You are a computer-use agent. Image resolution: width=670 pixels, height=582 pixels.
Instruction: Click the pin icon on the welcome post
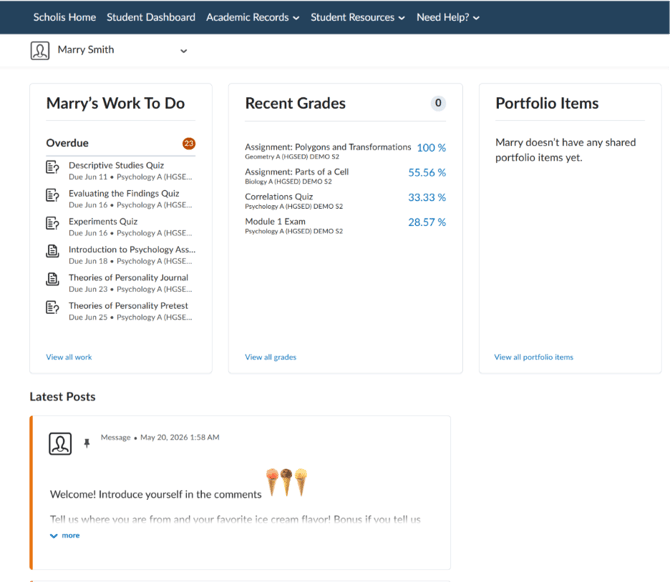click(x=87, y=443)
